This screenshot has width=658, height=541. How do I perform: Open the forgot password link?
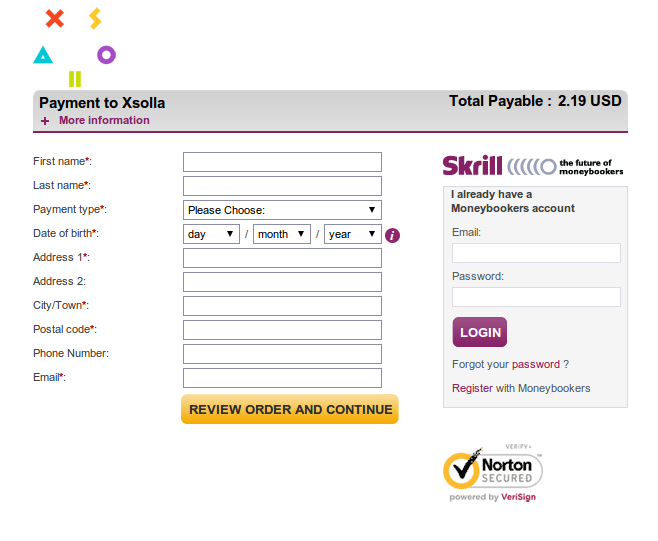(535, 364)
